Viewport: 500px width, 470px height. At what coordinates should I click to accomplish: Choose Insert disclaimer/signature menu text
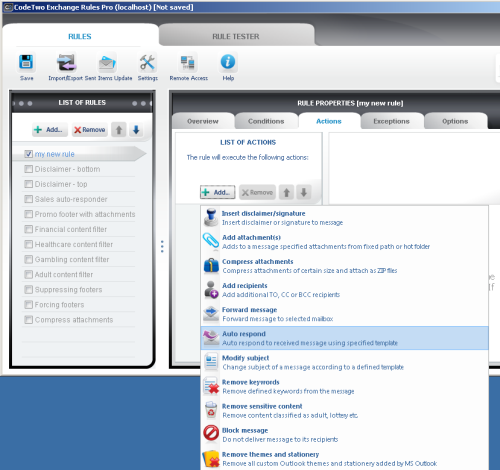click(x=264, y=213)
